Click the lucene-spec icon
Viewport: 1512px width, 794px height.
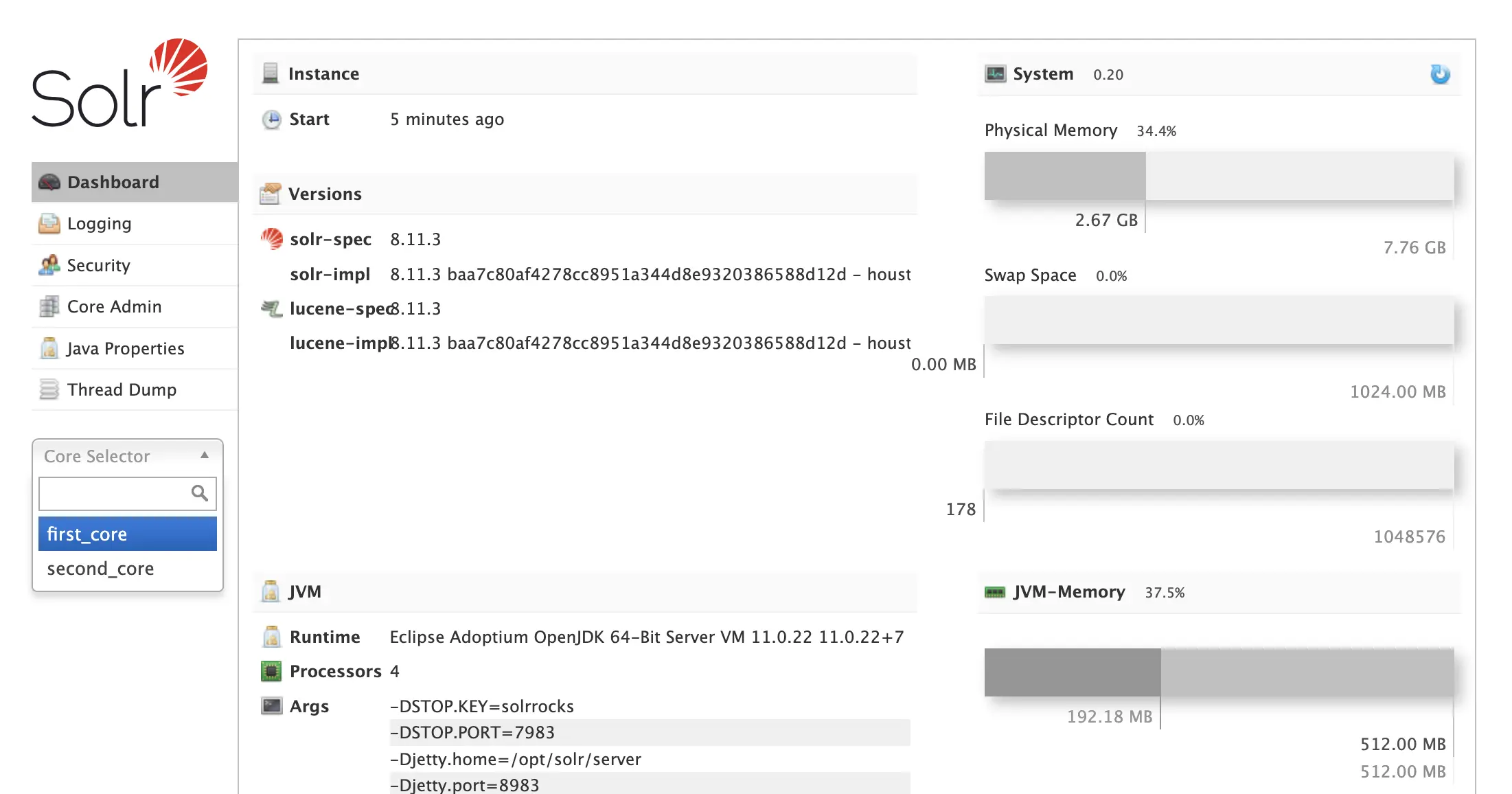(x=272, y=308)
